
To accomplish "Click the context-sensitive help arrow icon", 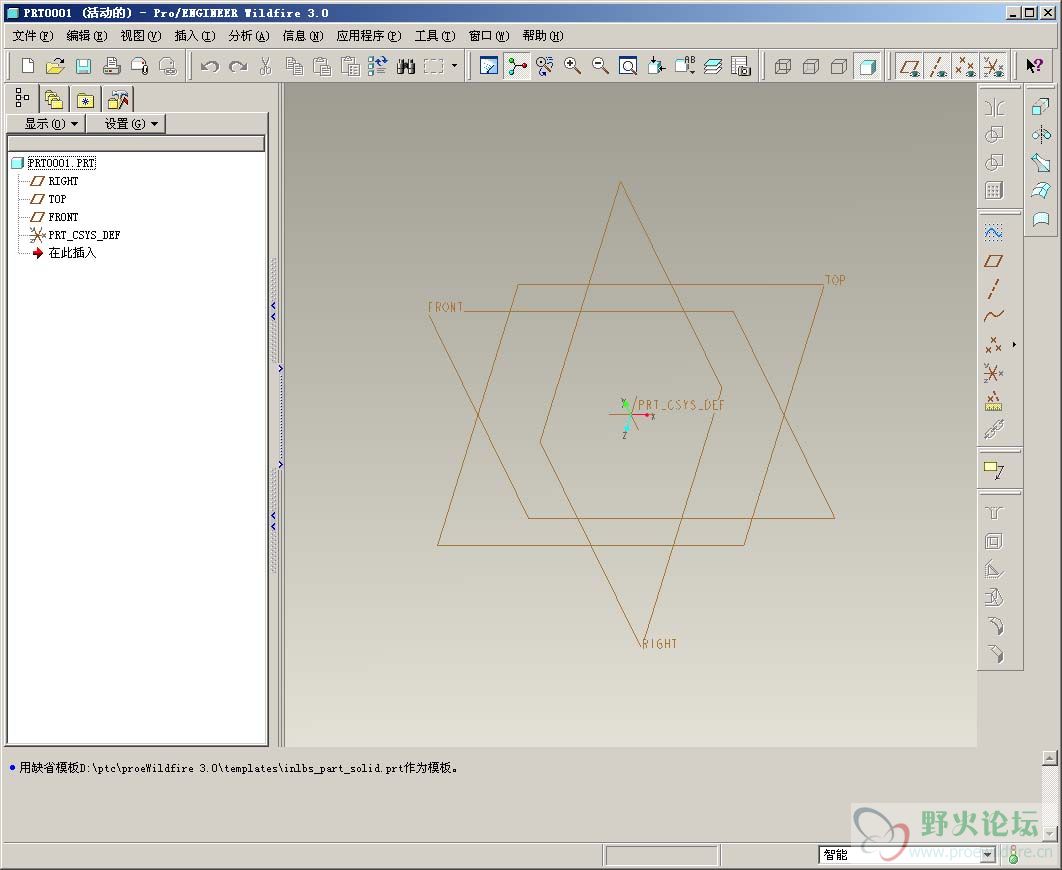I will click(x=1034, y=66).
